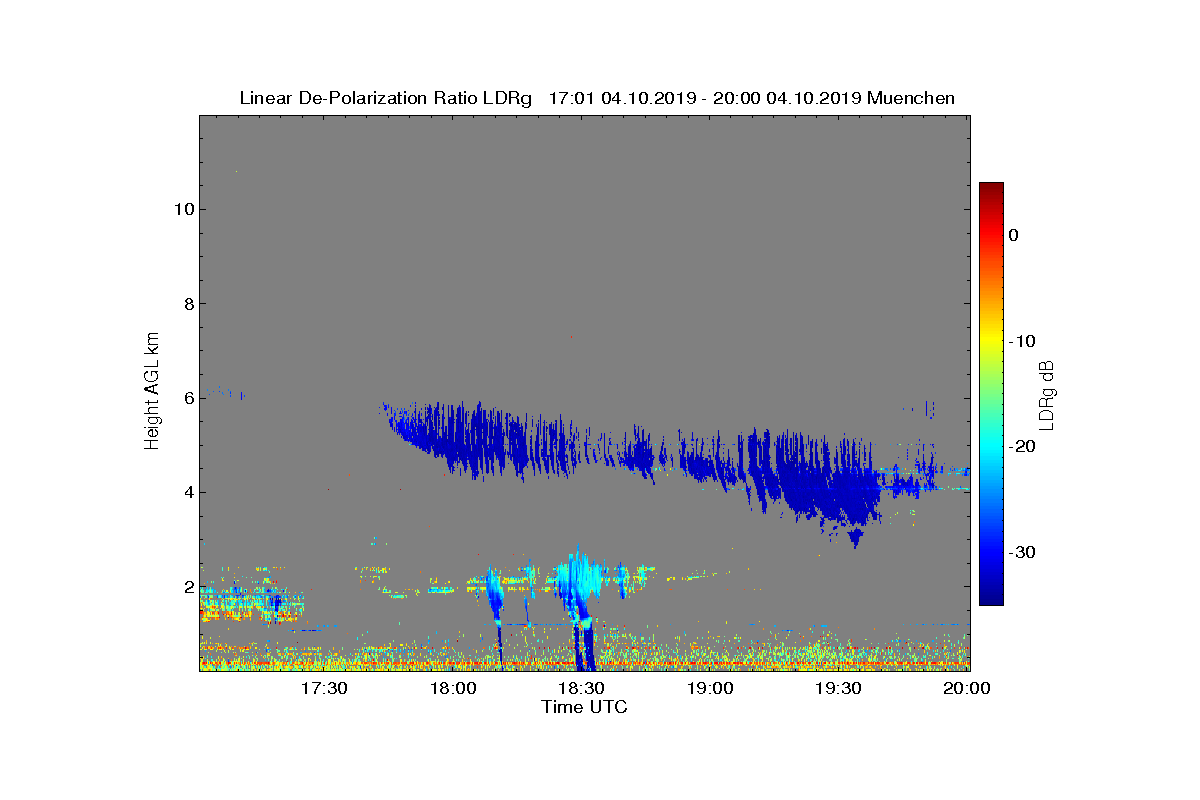The width and height of the screenshot is (1200, 800).
Task: Click the "Height AGL km" y-axis label
Action: [152, 392]
